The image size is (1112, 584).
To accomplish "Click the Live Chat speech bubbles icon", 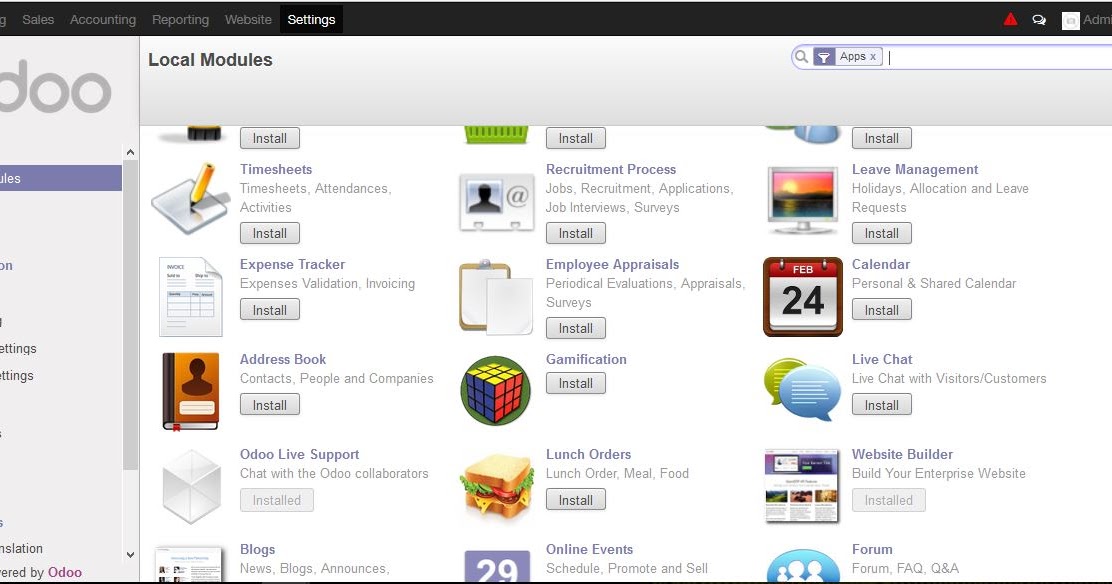I will point(803,389).
